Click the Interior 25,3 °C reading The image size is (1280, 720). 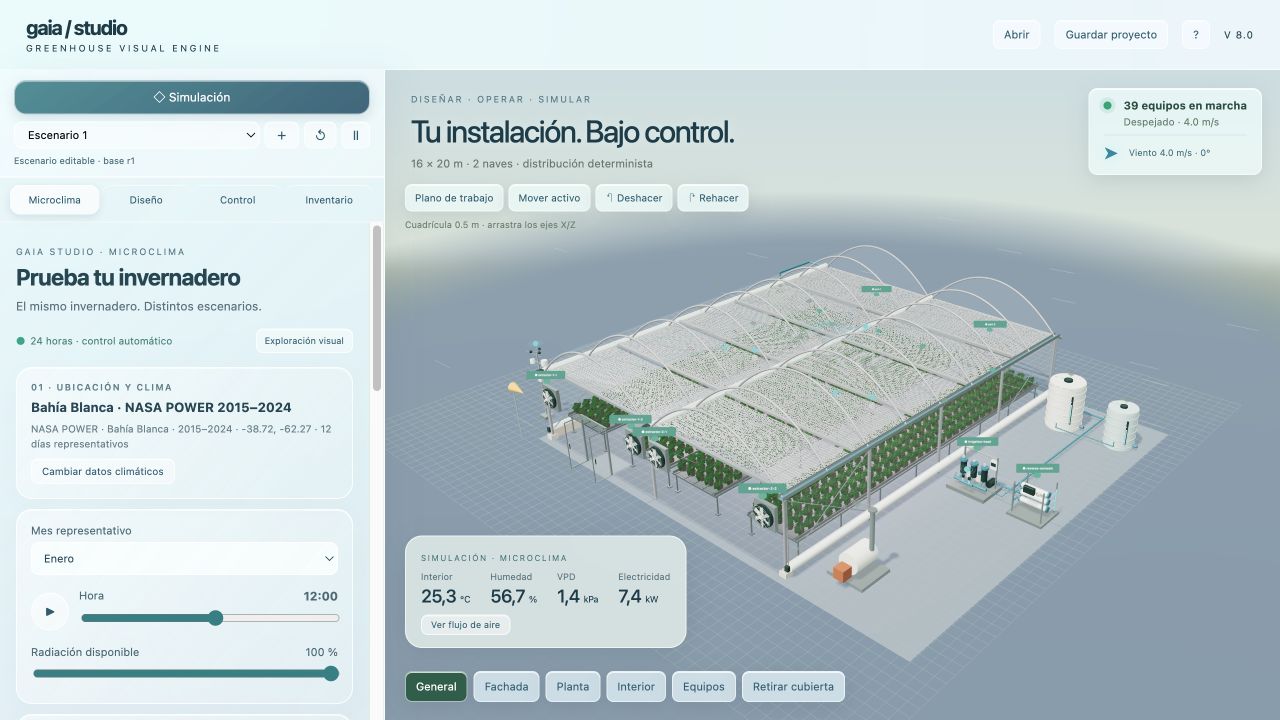[446, 590]
